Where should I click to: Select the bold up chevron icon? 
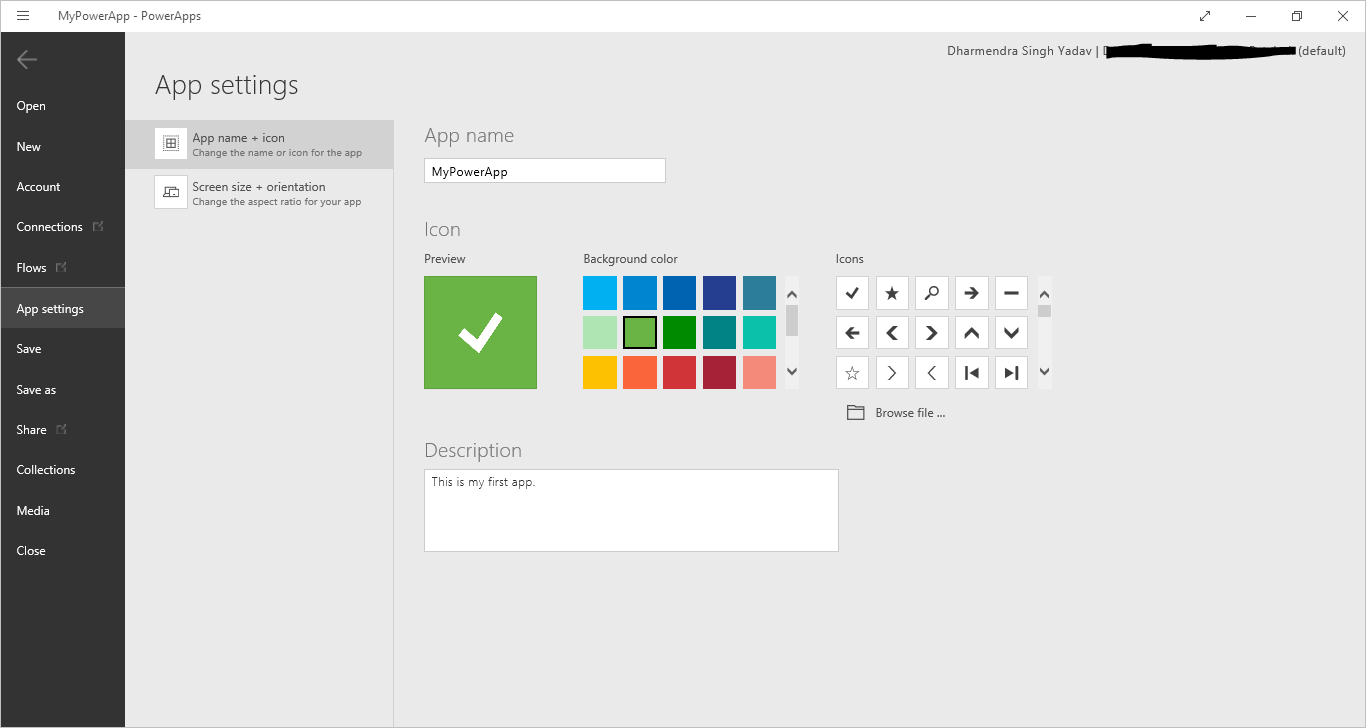pyautogui.click(x=971, y=333)
